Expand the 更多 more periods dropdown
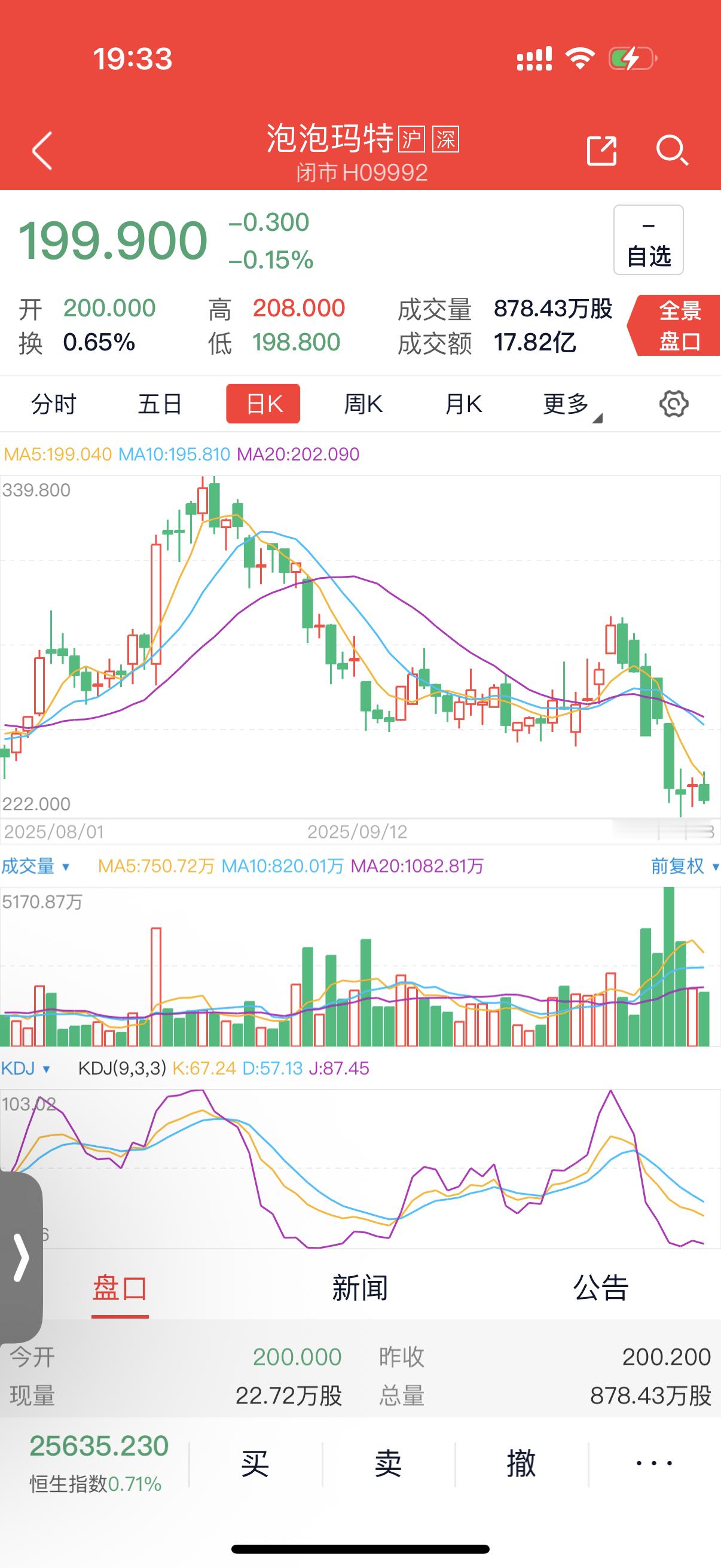 tap(572, 405)
